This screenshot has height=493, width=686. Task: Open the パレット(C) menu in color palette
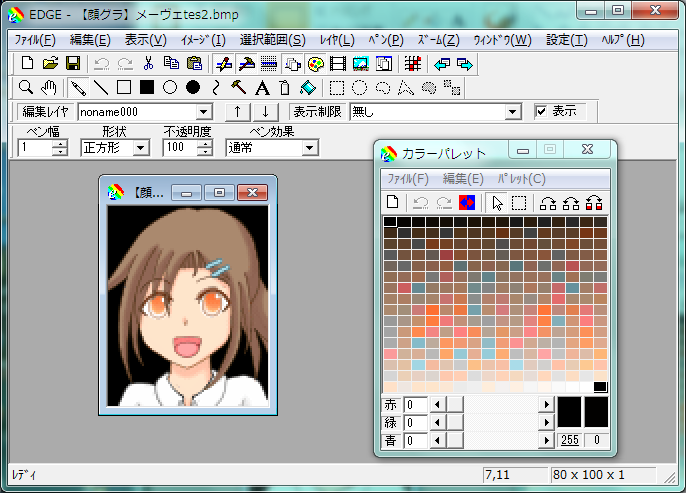pos(522,179)
